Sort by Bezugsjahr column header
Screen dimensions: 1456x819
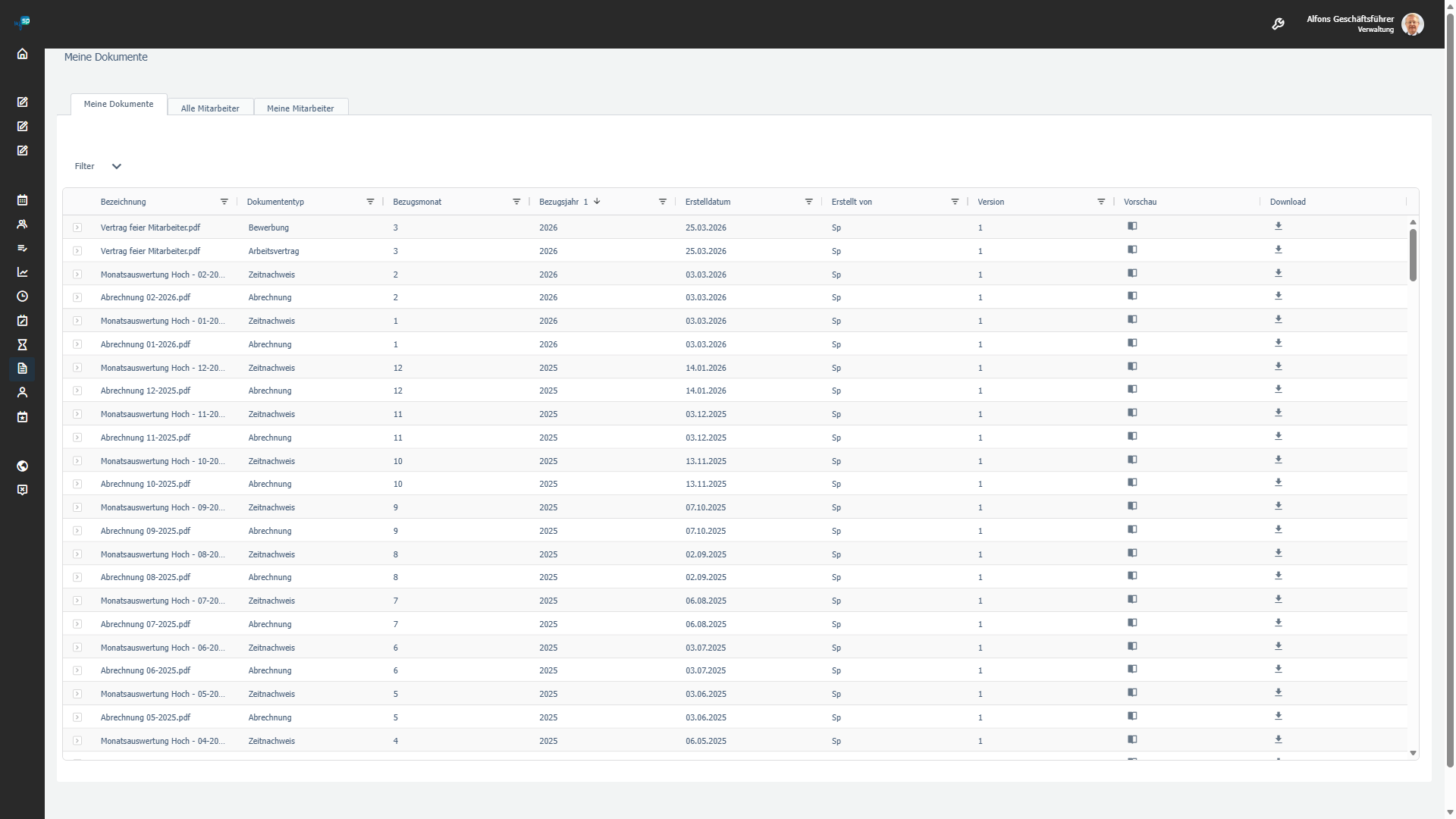pos(559,202)
